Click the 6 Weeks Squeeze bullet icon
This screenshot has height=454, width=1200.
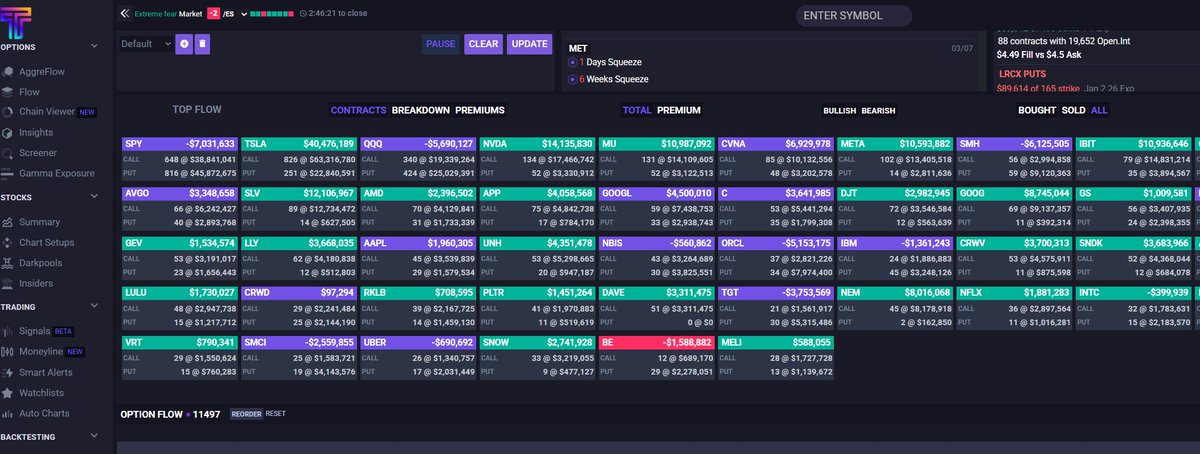[x=573, y=79]
